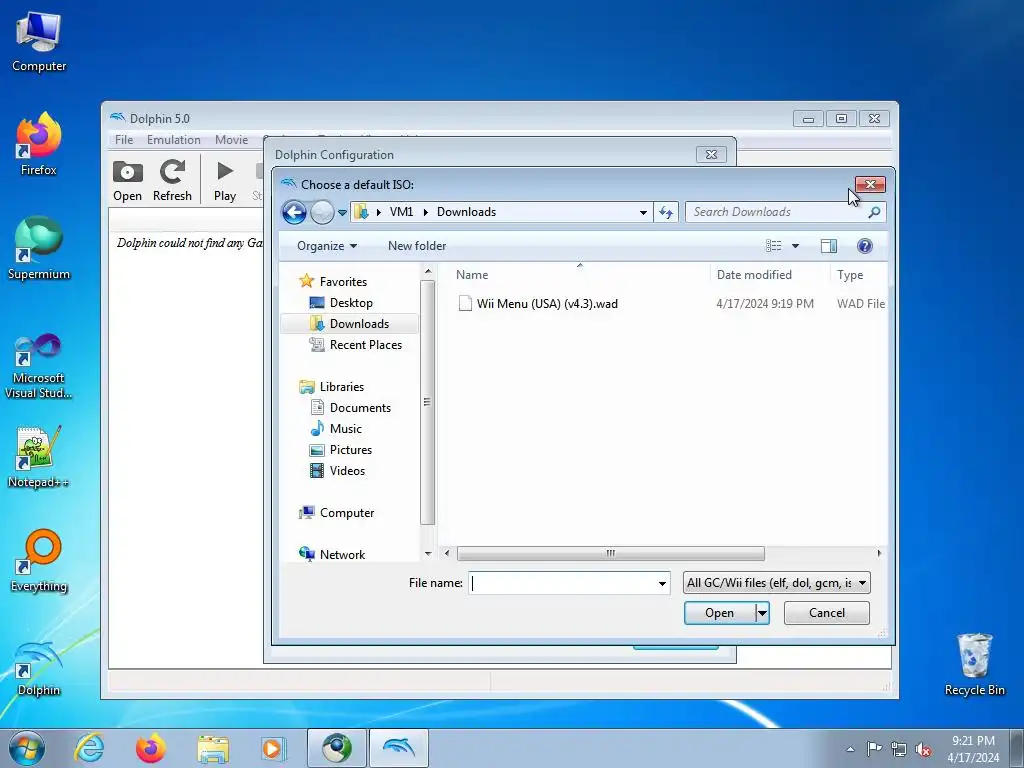Click the Open toolbar icon in Dolphin

127,181
